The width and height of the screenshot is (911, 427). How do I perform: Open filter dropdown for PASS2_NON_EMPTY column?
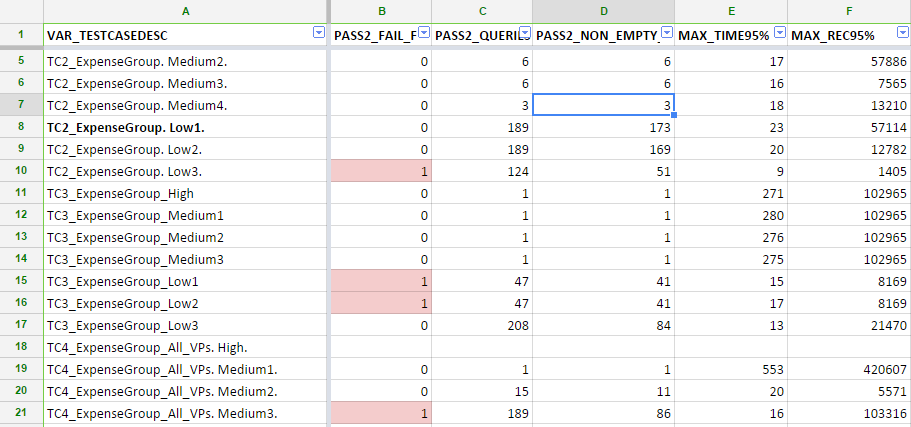click(x=667, y=32)
